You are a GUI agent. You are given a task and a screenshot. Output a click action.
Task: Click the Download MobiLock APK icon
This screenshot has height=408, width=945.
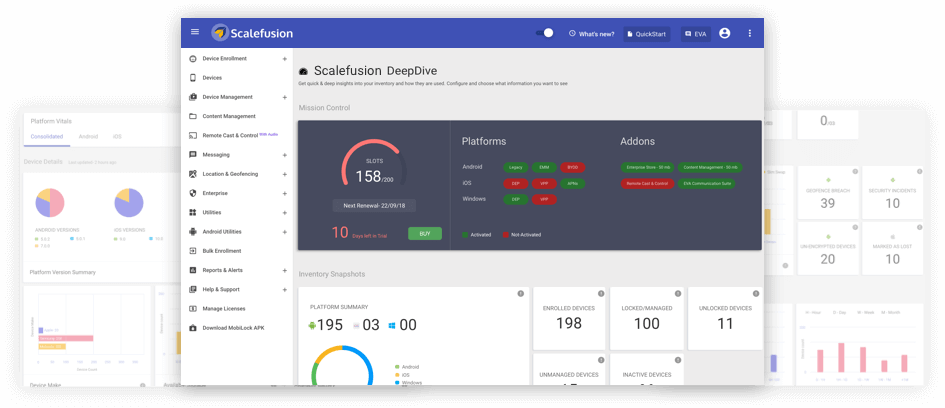point(193,328)
